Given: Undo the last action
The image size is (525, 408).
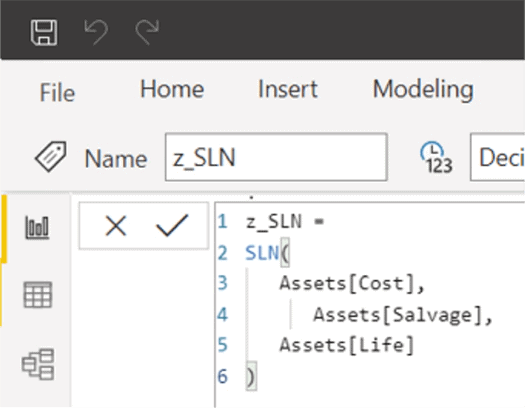Looking at the screenshot, I should pyautogui.click(x=96, y=32).
